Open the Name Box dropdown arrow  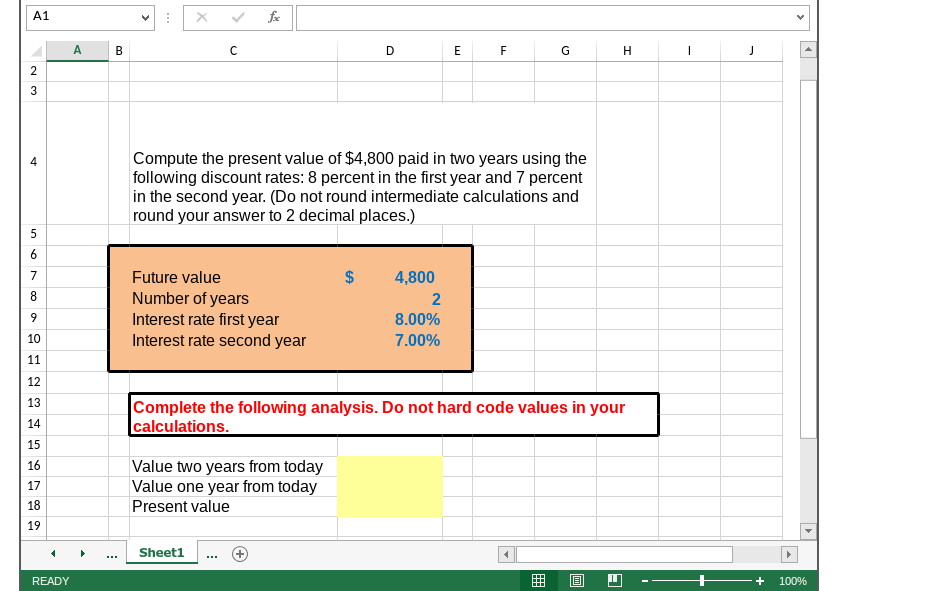point(143,17)
